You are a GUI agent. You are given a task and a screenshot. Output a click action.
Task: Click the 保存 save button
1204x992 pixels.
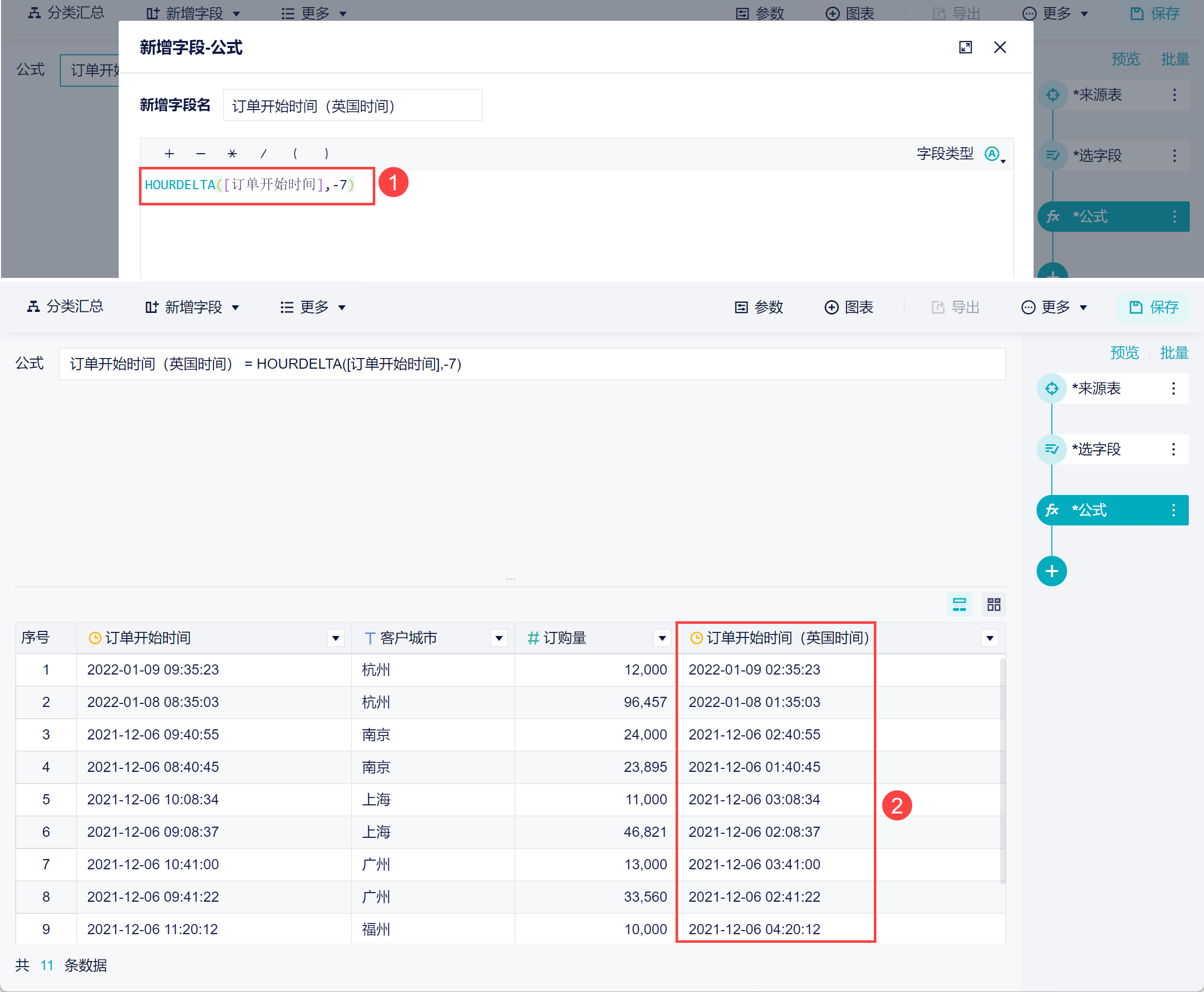point(1153,307)
